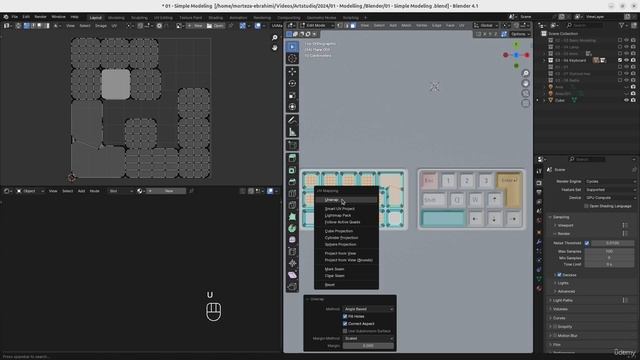The height and width of the screenshot is (360, 640).
Task: Select the Loop Cut tool
Action: pos(292,193)
